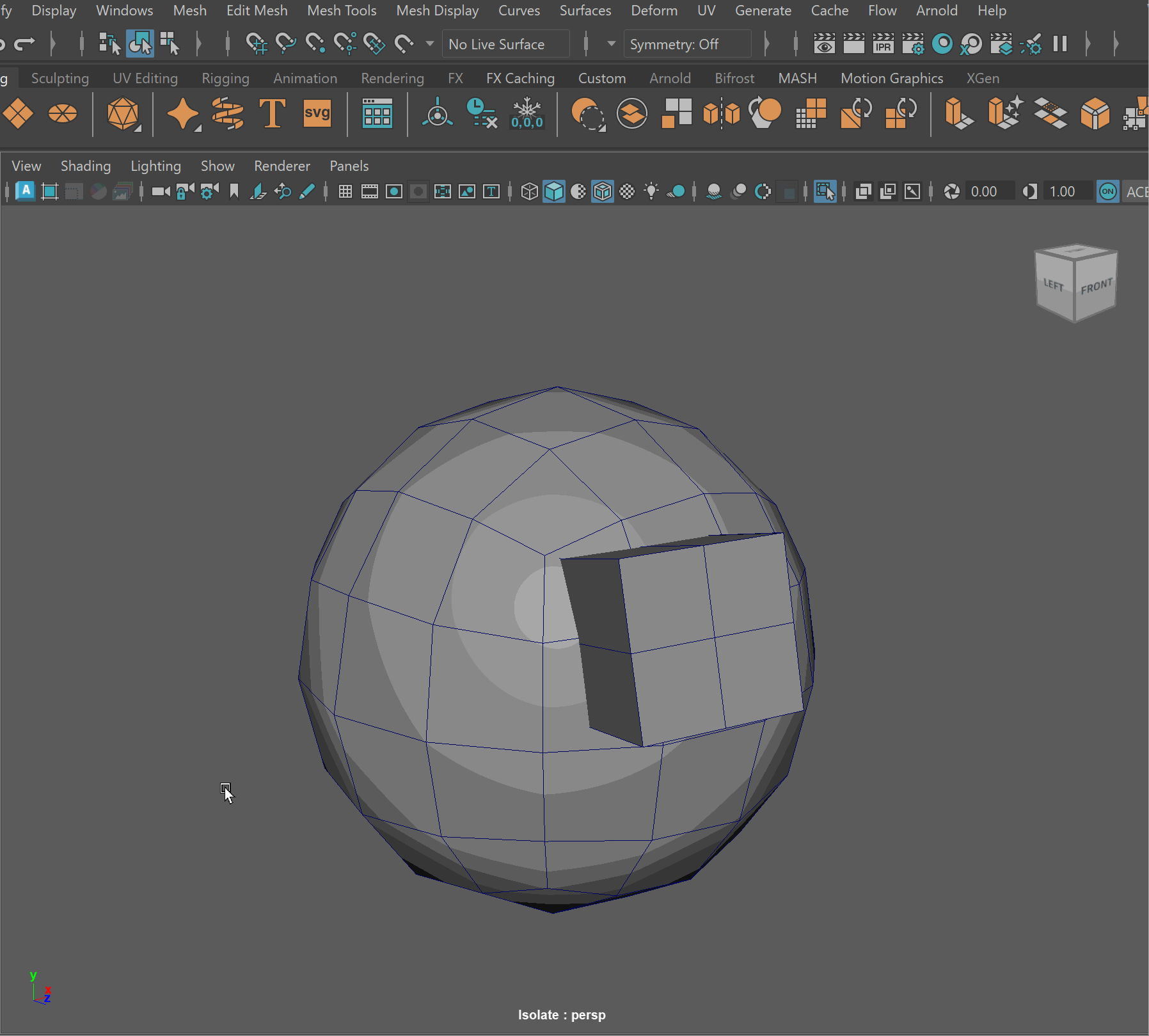Click the Platonic Solid shelf icon
The image size is (1149, 1036).
[123, 115]
